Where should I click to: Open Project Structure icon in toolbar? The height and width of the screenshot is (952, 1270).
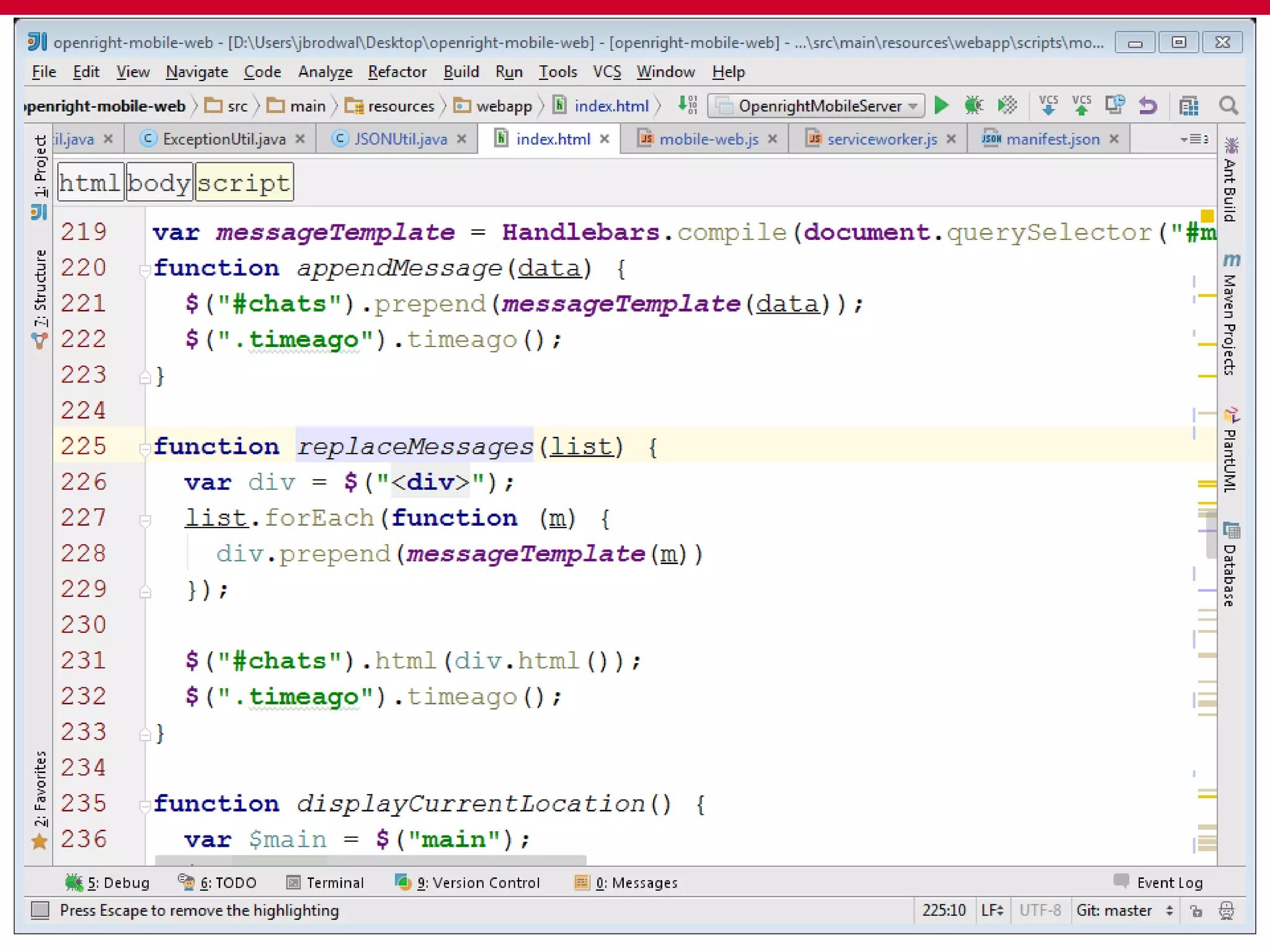click(x=1189, y=106)
